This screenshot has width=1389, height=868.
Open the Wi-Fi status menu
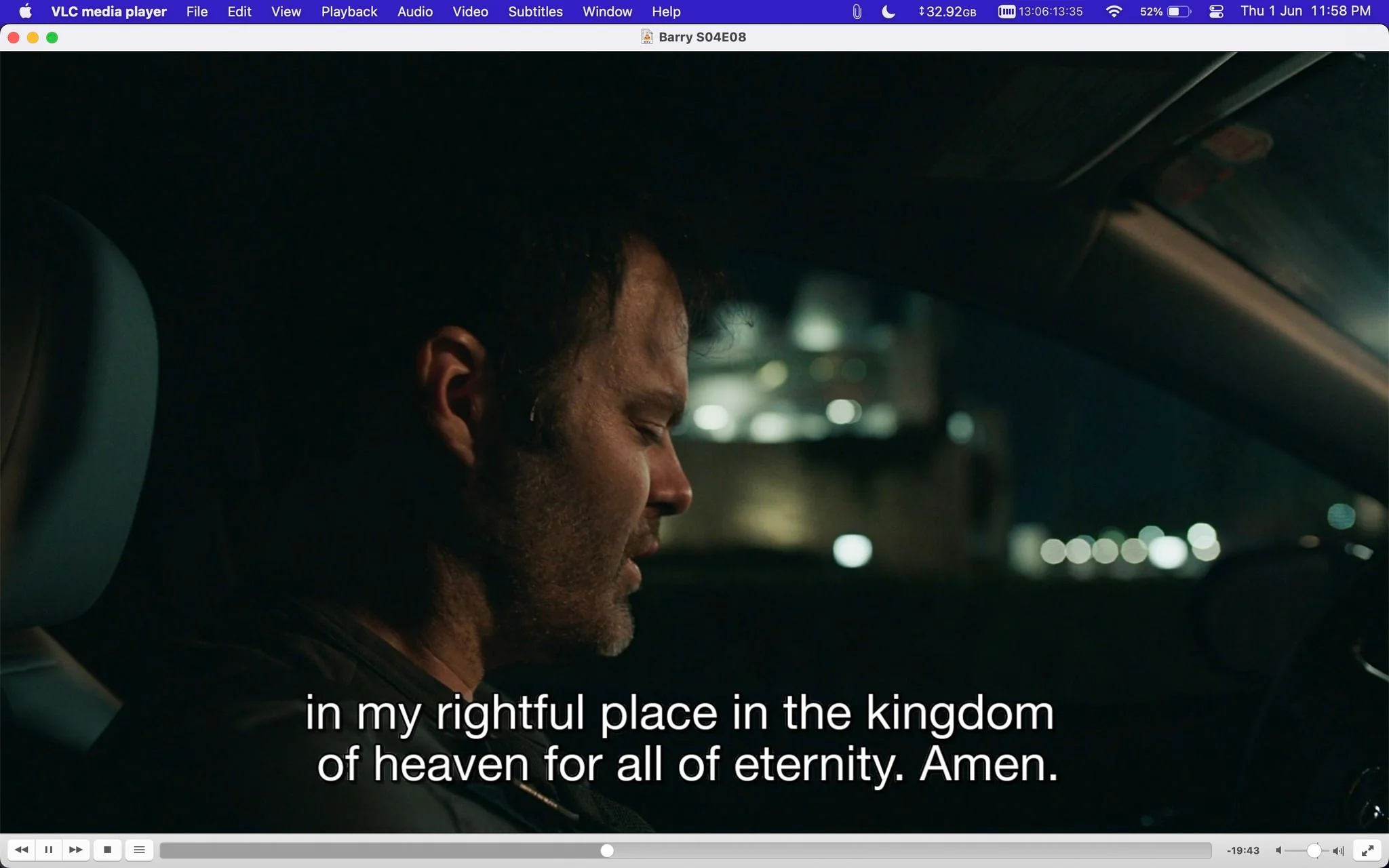pos(1113,12)
